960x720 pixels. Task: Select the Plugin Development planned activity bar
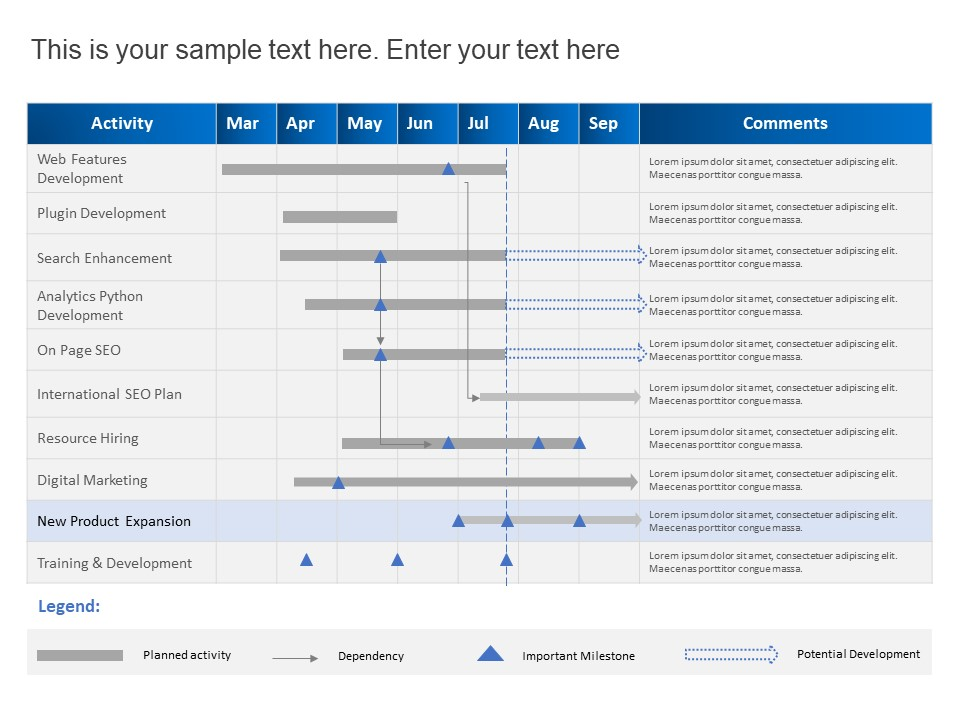click(x=340, y=217)
